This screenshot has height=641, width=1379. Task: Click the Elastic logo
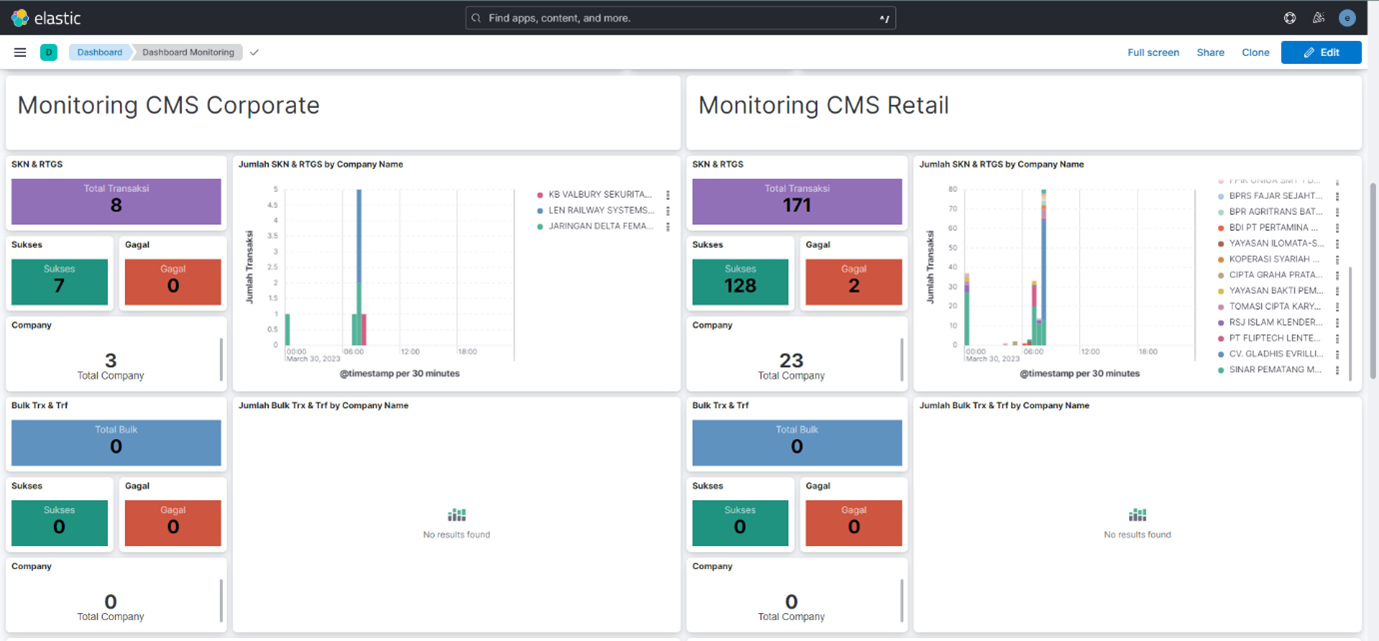45,18
